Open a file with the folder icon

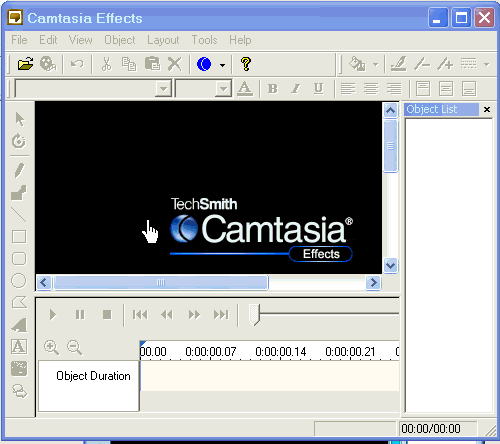click(25, 63)
